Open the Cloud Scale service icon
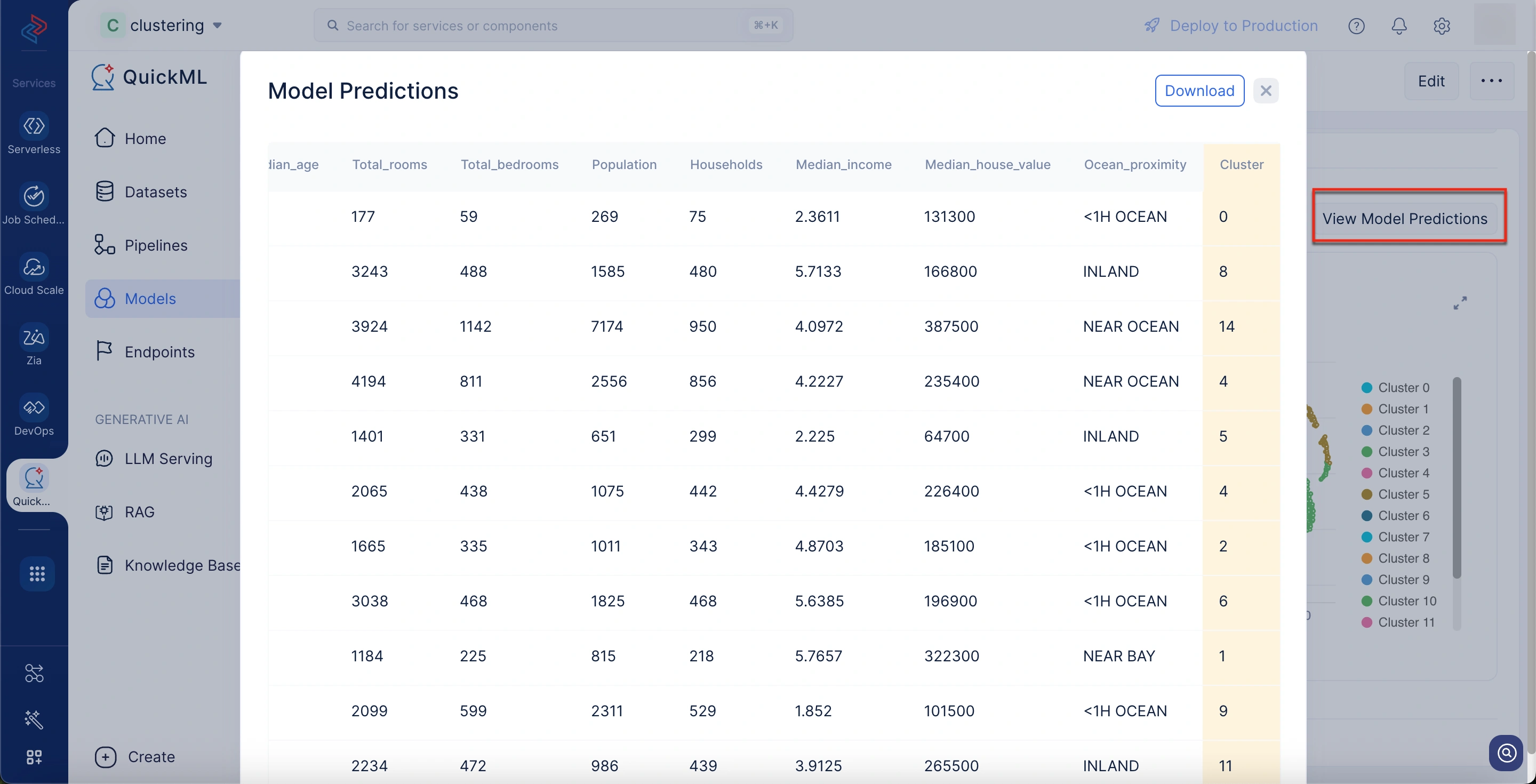 tap(34, 267)
